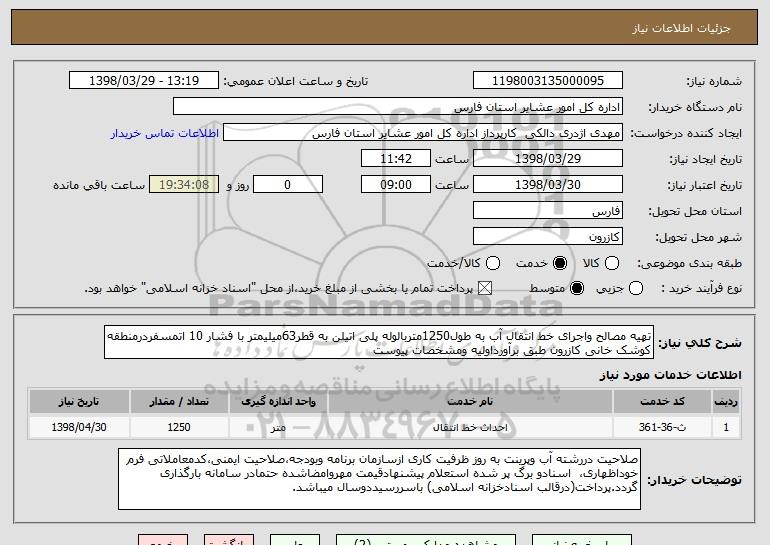Click the delivery province field فارس
Viewport: 770px width, 545px height.
(x=548, y=211)
